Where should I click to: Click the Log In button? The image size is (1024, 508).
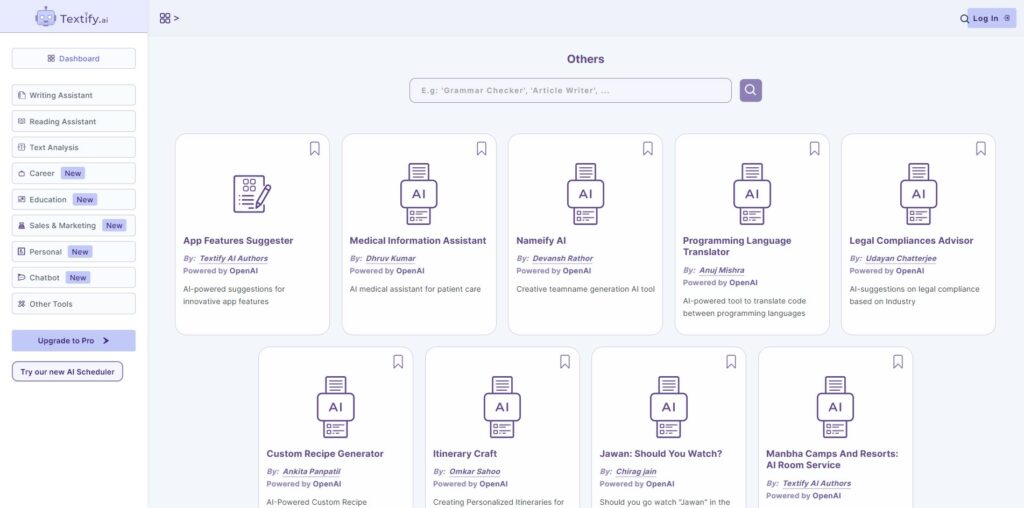pos(991,18)
